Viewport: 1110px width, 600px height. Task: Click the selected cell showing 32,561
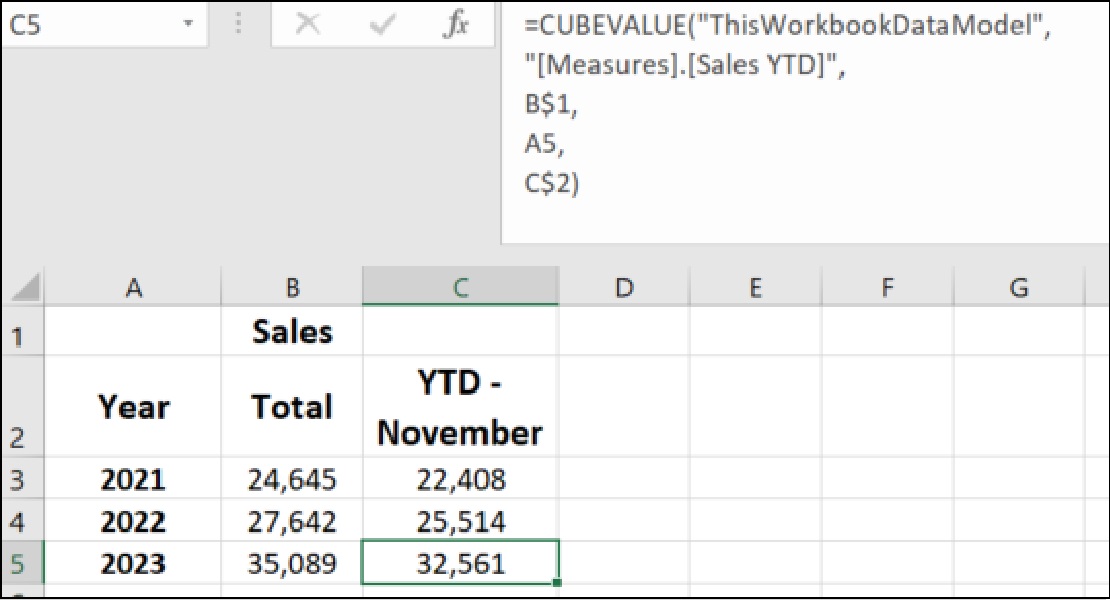click(460, 563)
